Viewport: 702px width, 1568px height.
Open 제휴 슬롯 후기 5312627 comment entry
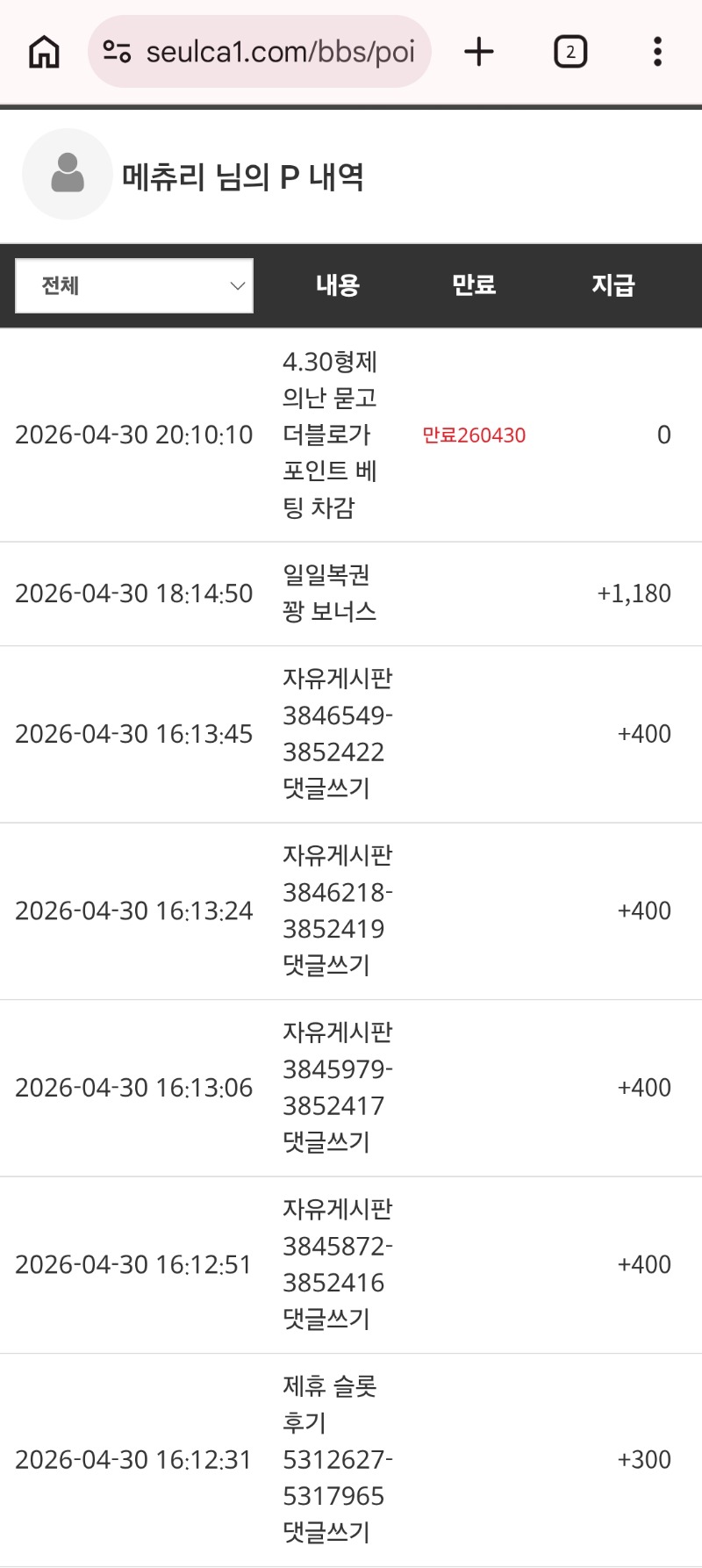click(x=337, y=1459)
